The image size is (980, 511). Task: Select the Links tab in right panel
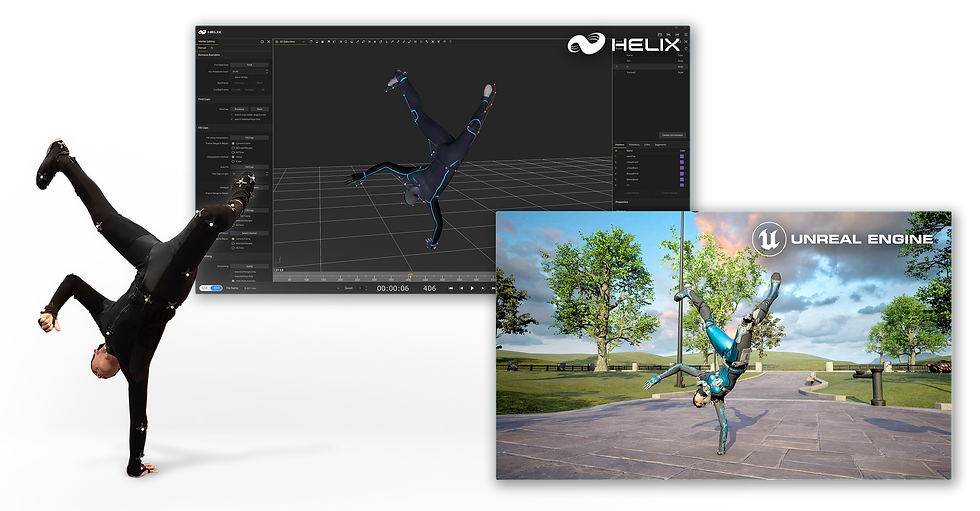point(647,144)
